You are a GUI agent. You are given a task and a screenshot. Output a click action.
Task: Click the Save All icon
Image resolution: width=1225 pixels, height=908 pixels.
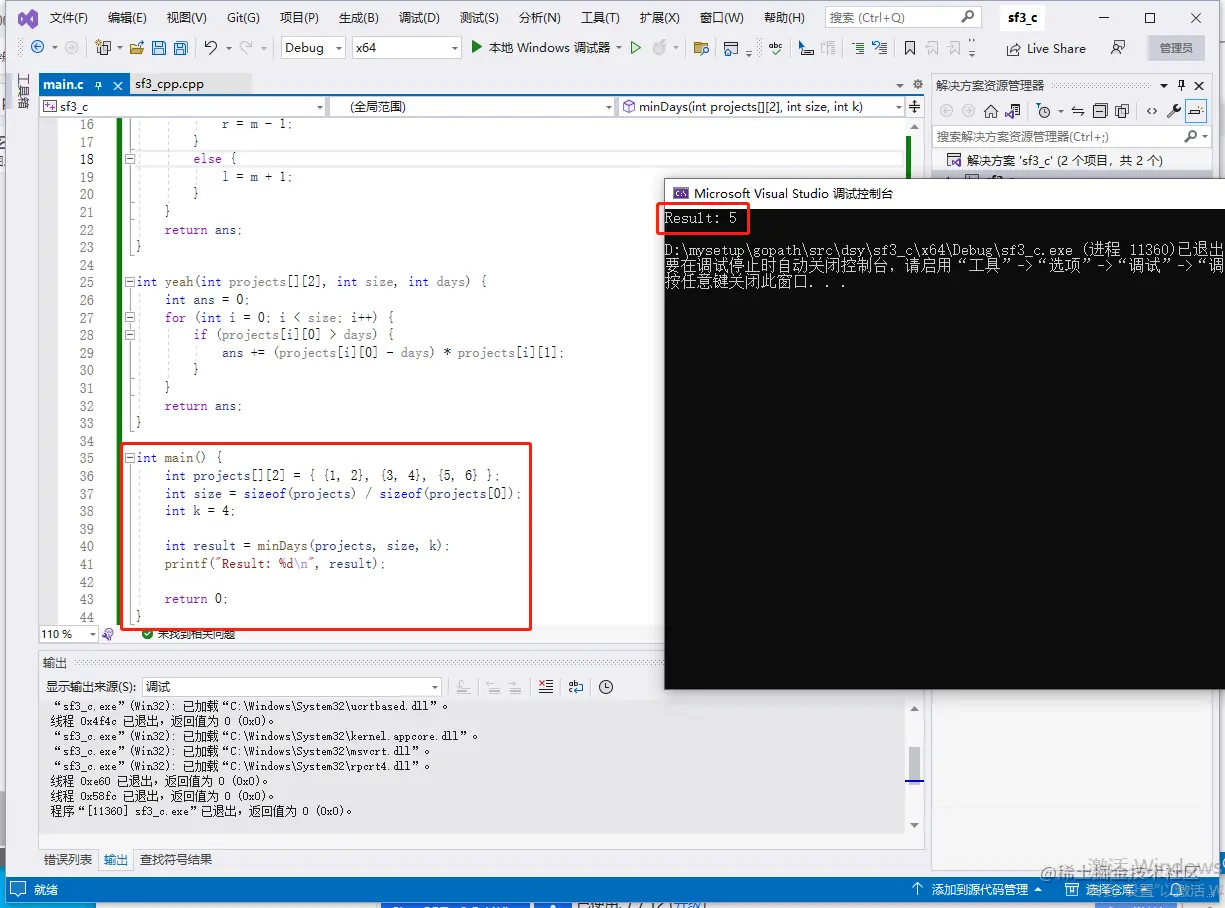pos(180,47)
